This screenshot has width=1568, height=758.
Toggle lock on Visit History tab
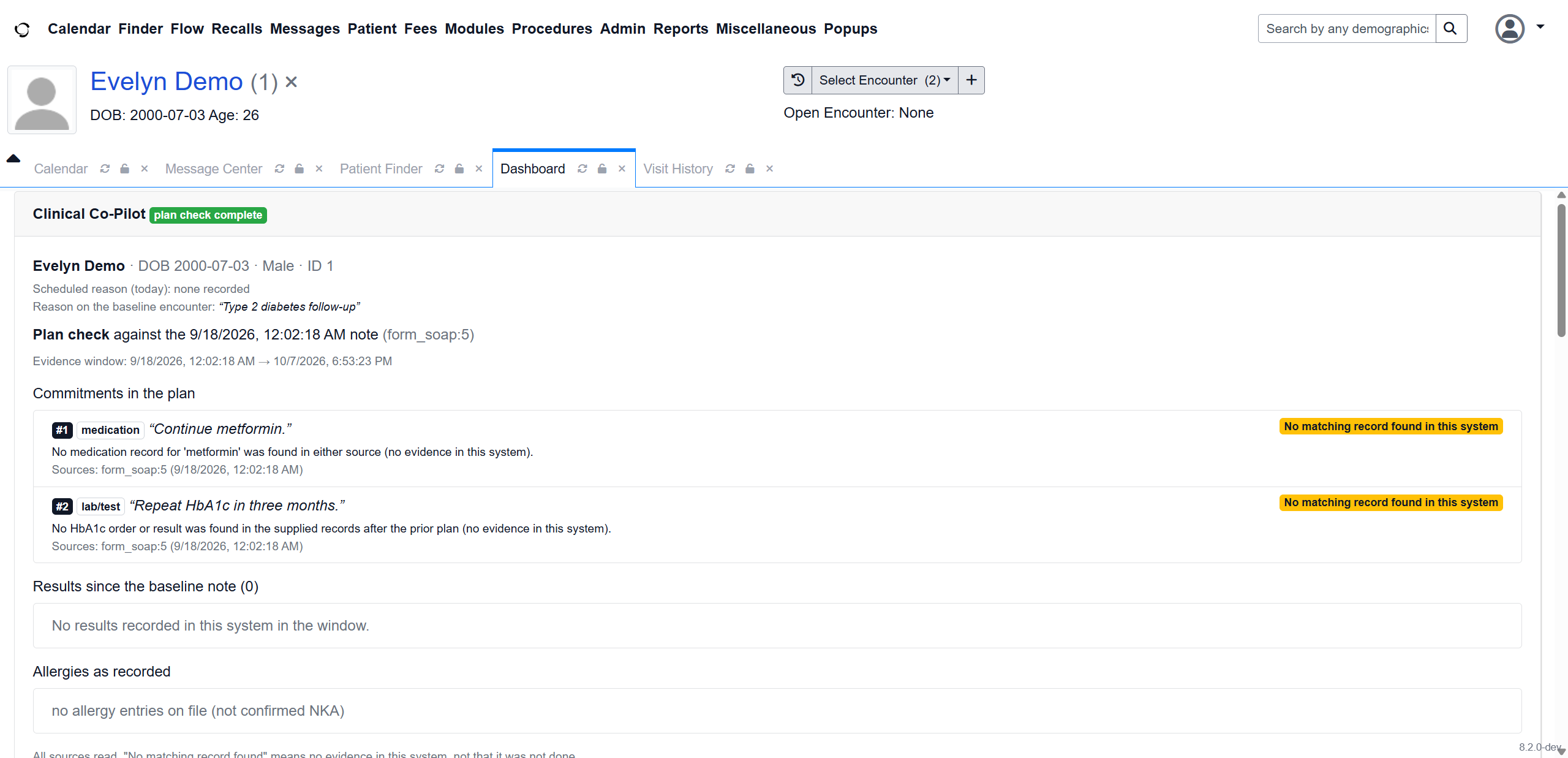coord(750,169)
